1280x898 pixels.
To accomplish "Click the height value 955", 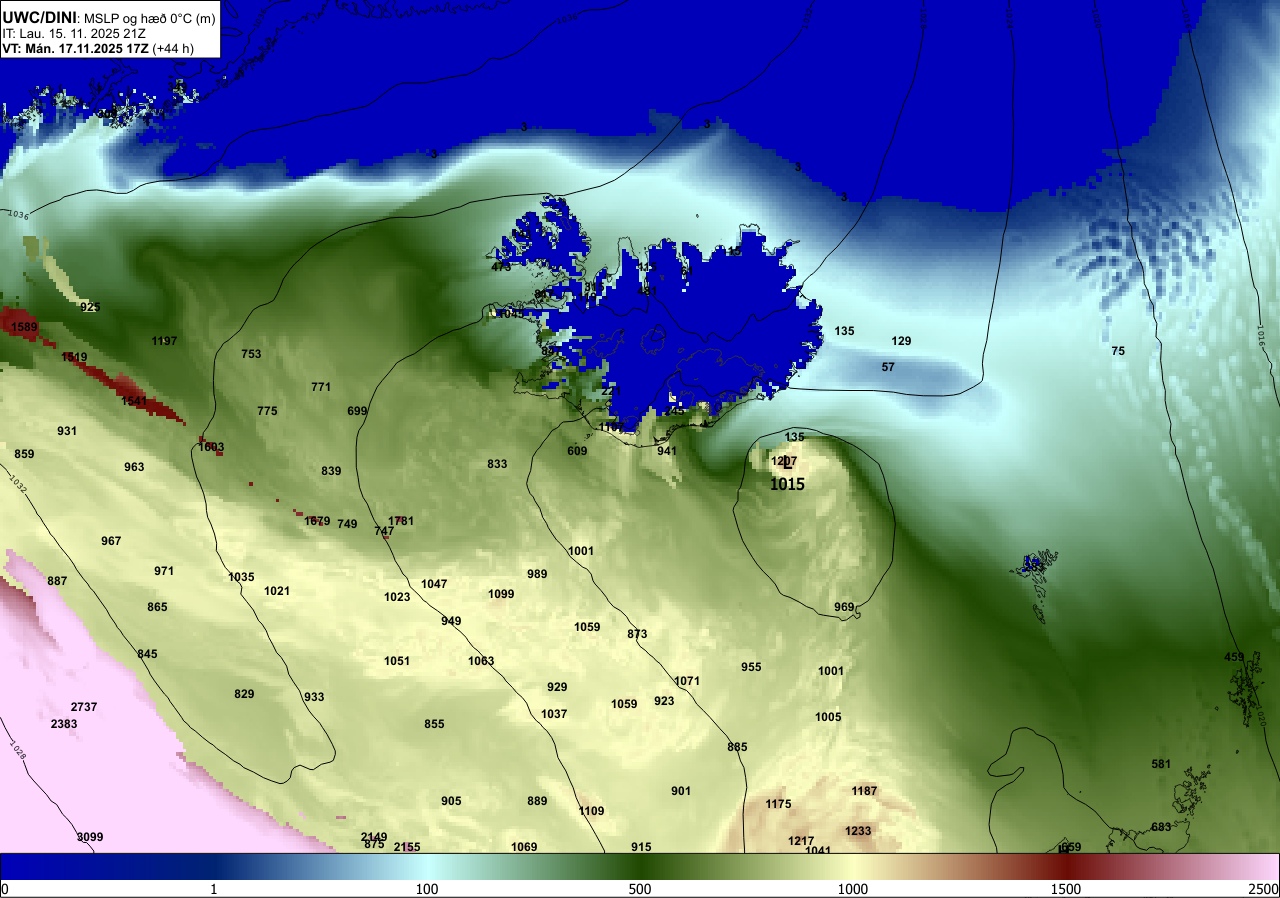I will coord(751,667).
